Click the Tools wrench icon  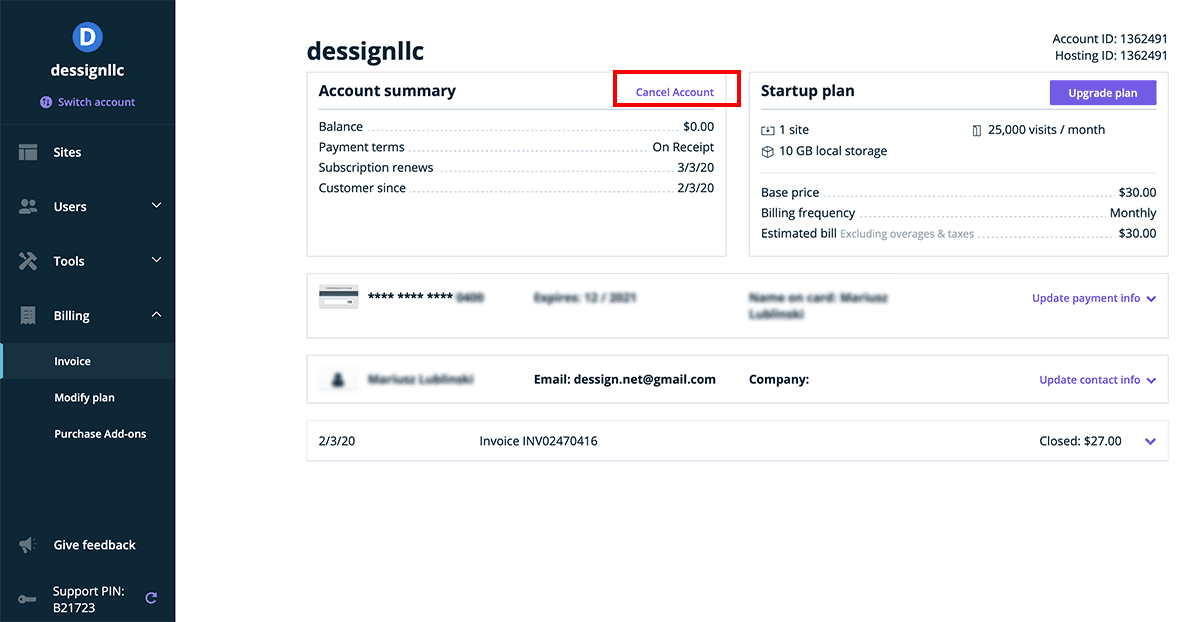(28, 261)
